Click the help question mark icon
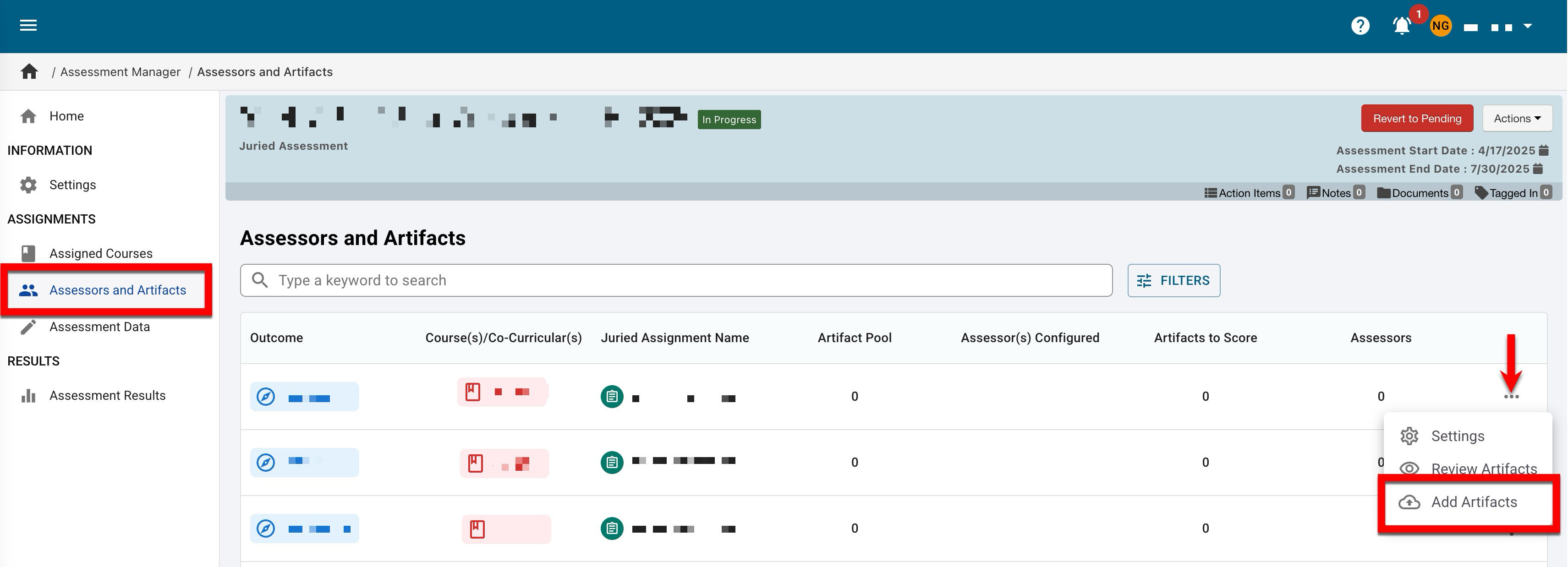Viewport: 1568px width, 567px height. point(1360,26)
